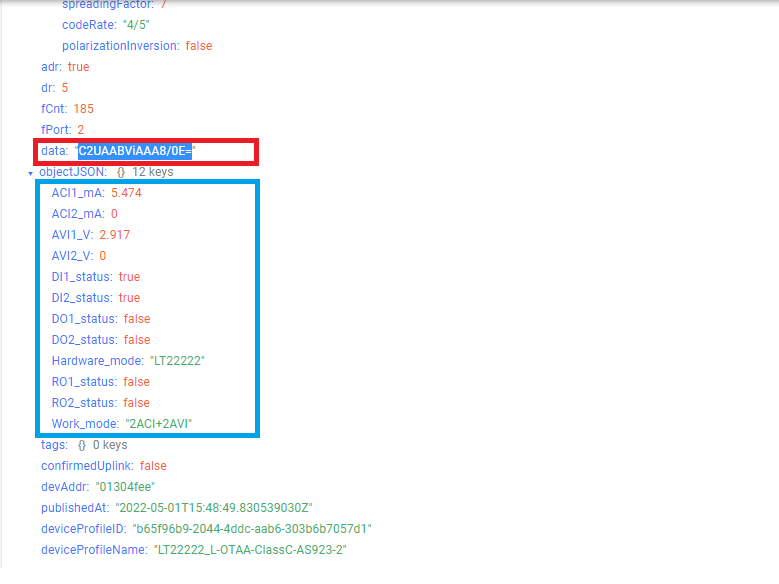This screenshot has height=584, width=779.
Task: Click the DO2_status false value
Action: [137, 340]
